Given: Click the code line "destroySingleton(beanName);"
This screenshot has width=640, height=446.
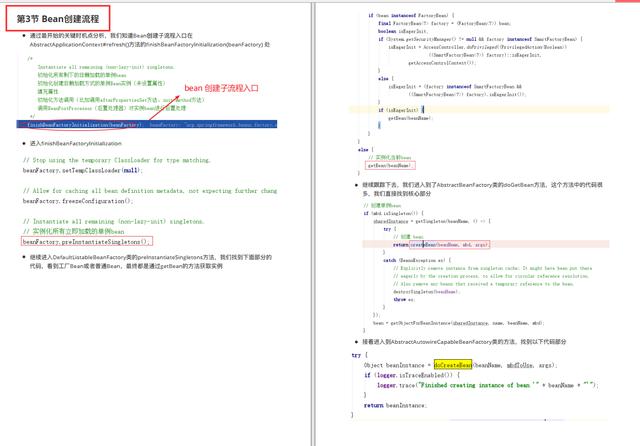Looking at the screenshot, I should 427,292.
